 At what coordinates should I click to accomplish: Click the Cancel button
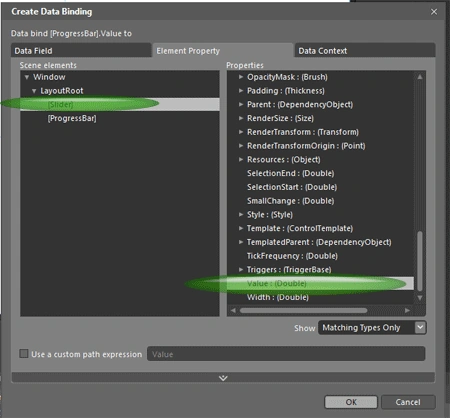[x=408, y=402]
